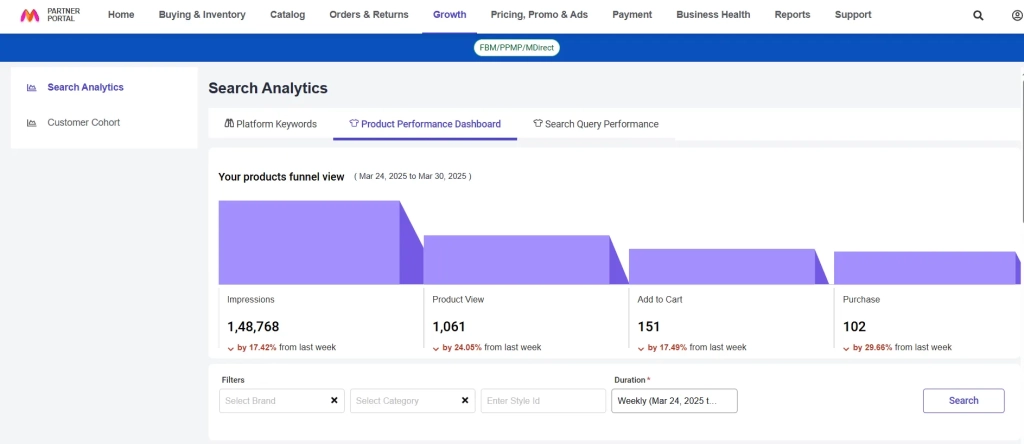Click the Customer Cohort chart icon in sidebar
Viewport: 1024px width, 444px height.
click(x=32, y=123)
